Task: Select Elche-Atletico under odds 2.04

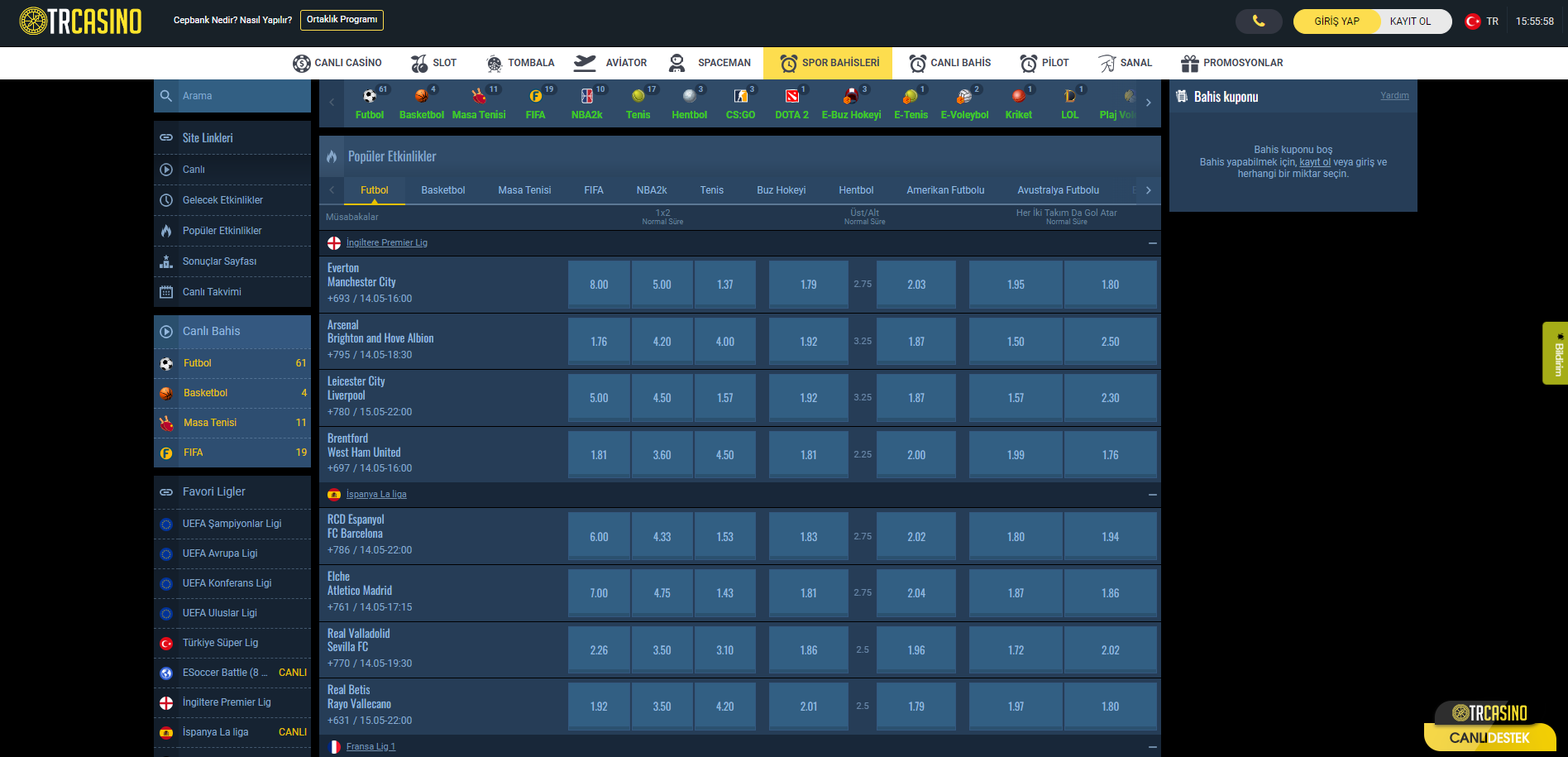Action: point(916,593)
